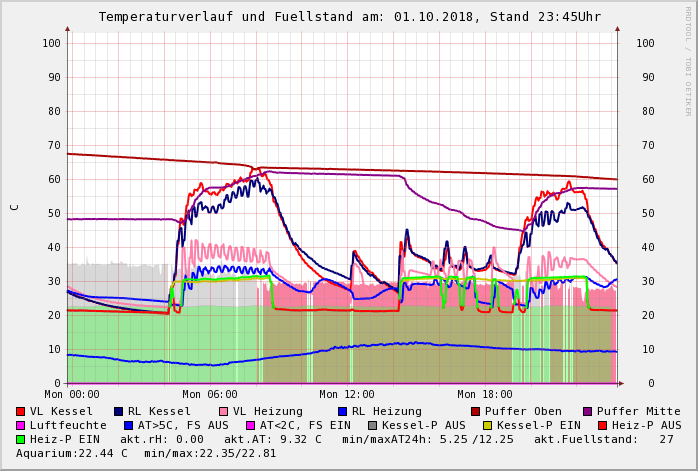Click the Mon 00:00 time axis label

(x=72, y=394)
